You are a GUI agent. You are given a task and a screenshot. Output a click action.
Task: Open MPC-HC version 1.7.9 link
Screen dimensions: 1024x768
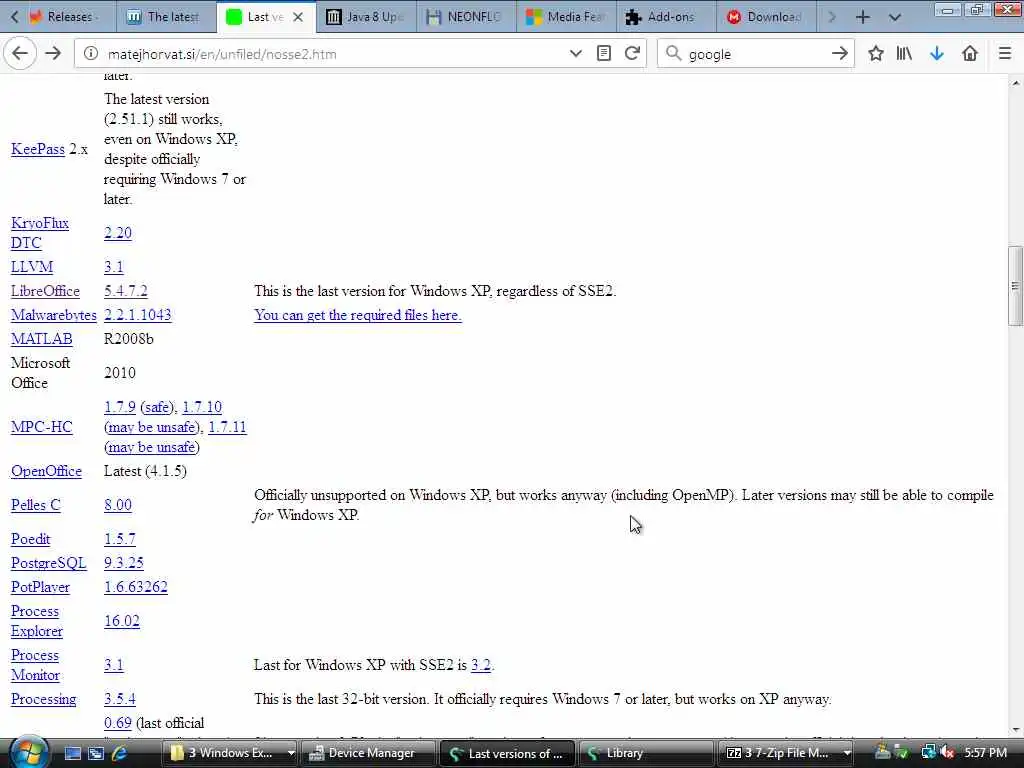click(120, 408)
